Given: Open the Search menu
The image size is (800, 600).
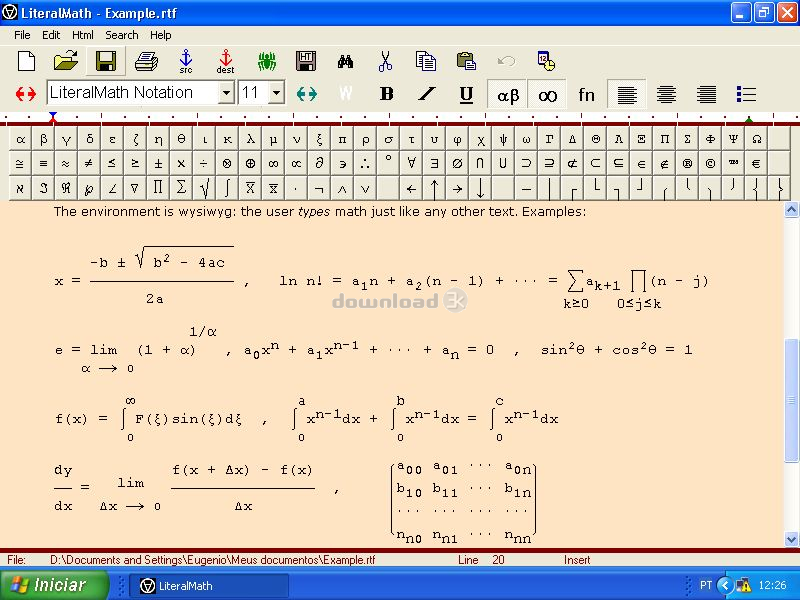Looking at the screenshot, I should click(122, 35).
